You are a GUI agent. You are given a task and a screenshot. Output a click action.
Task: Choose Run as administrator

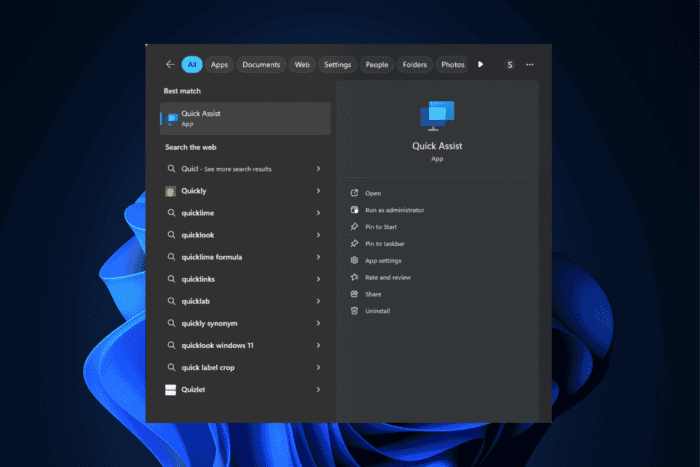point(395,210)
